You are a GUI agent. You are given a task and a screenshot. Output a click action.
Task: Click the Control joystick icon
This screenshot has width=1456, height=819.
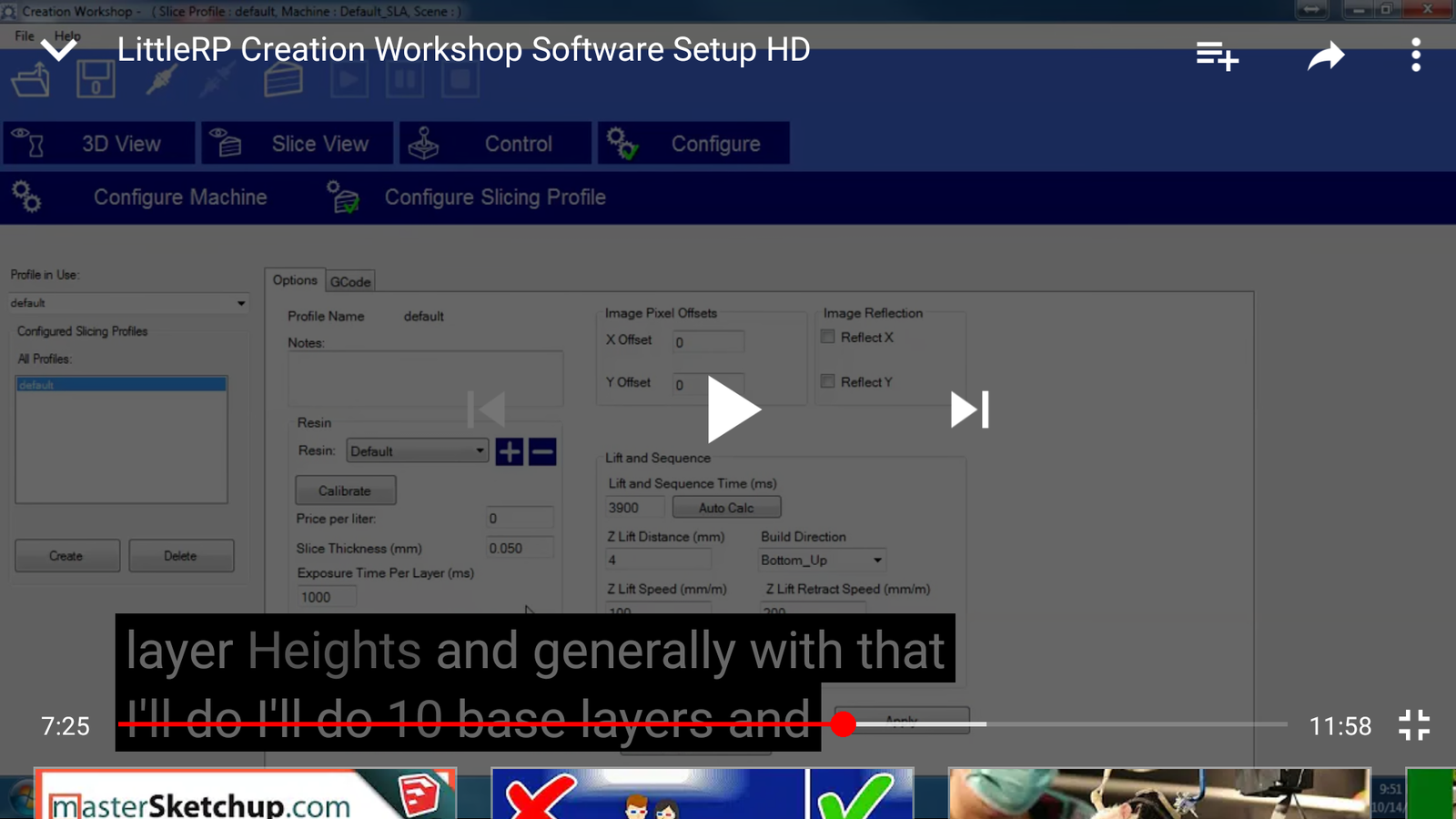click(x=423, y=143)
